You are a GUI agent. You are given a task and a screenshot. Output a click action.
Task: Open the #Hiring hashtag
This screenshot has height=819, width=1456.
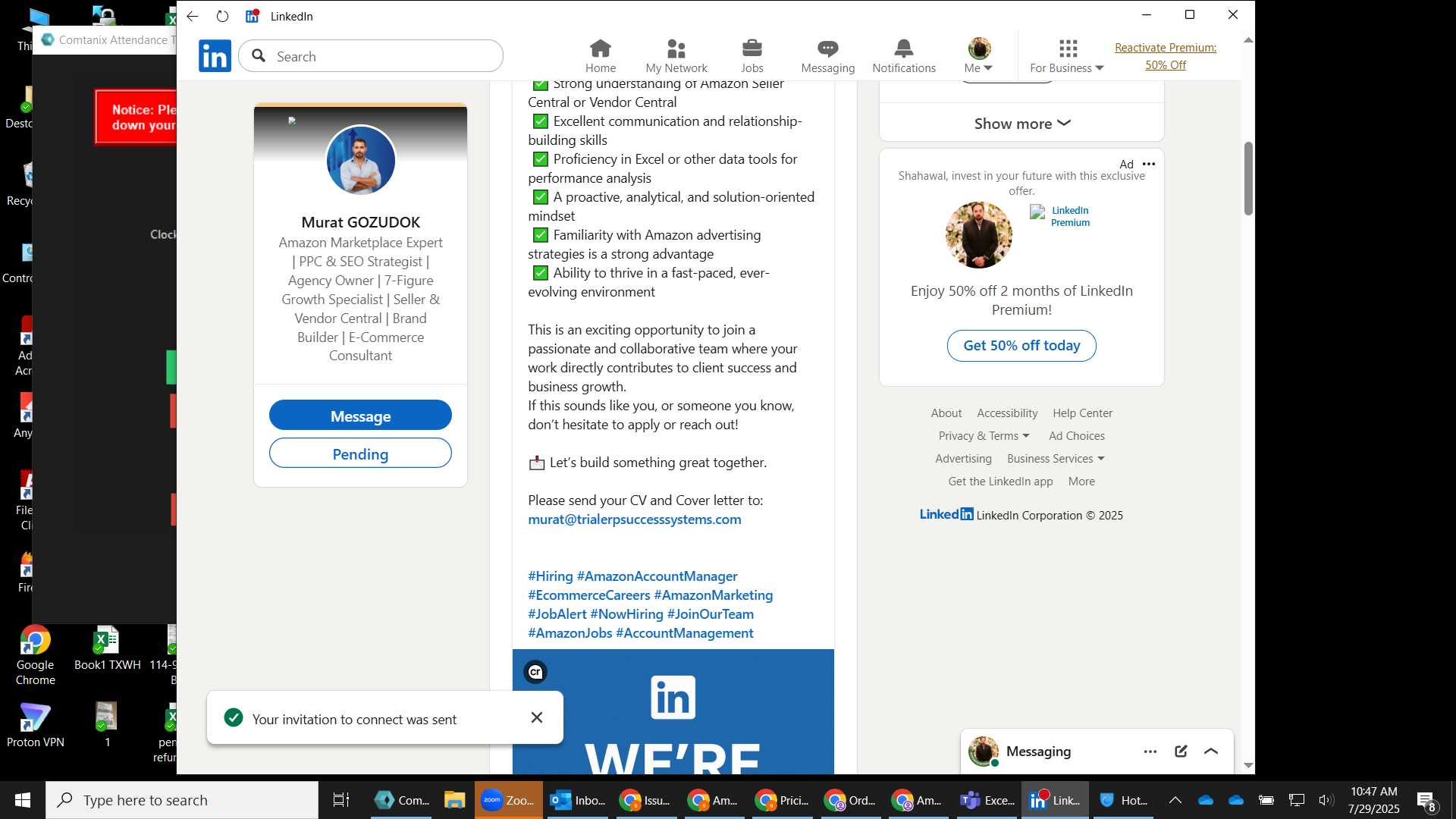550,576
